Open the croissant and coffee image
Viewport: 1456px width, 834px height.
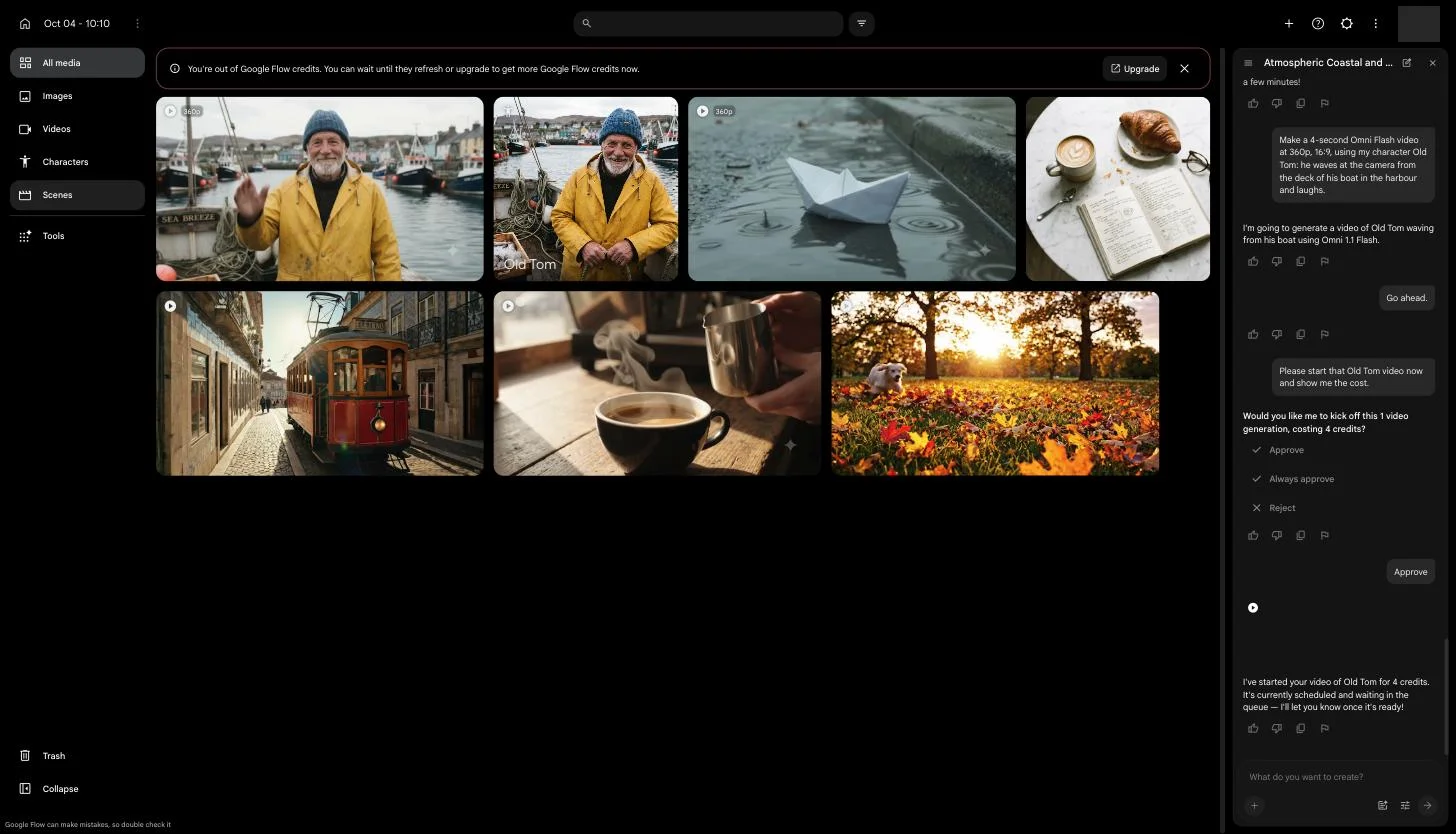[1118, 189]
